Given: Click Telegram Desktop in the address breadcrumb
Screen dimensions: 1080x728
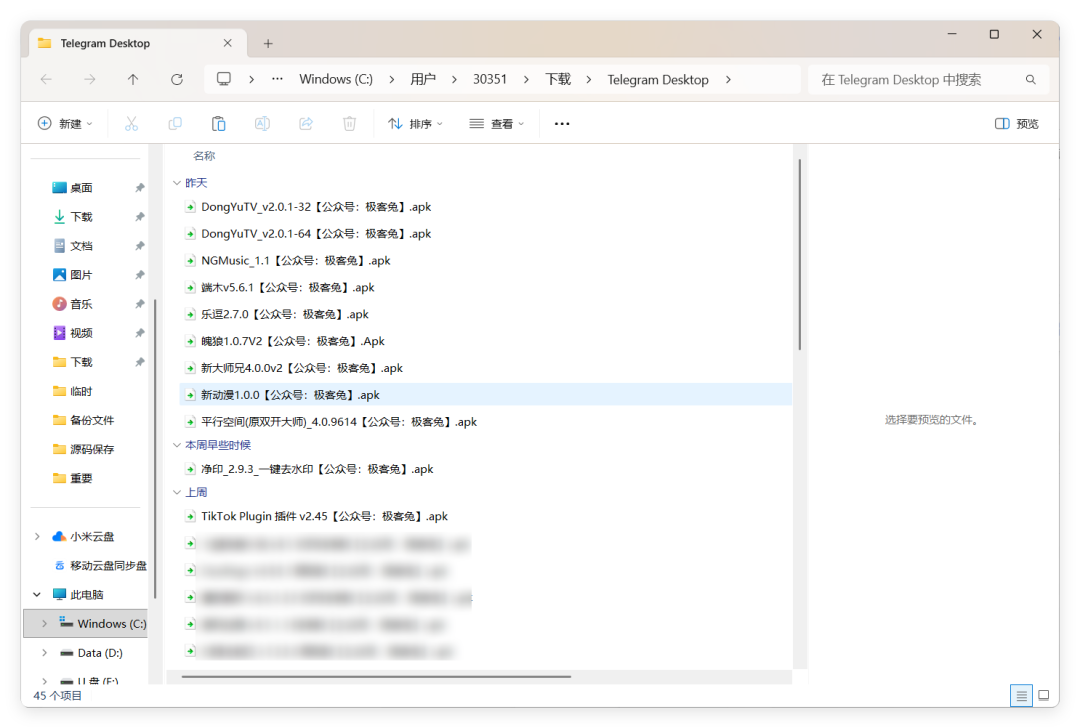Looking at the screenshot, I should pyautogui.click(x=658, y=80).
